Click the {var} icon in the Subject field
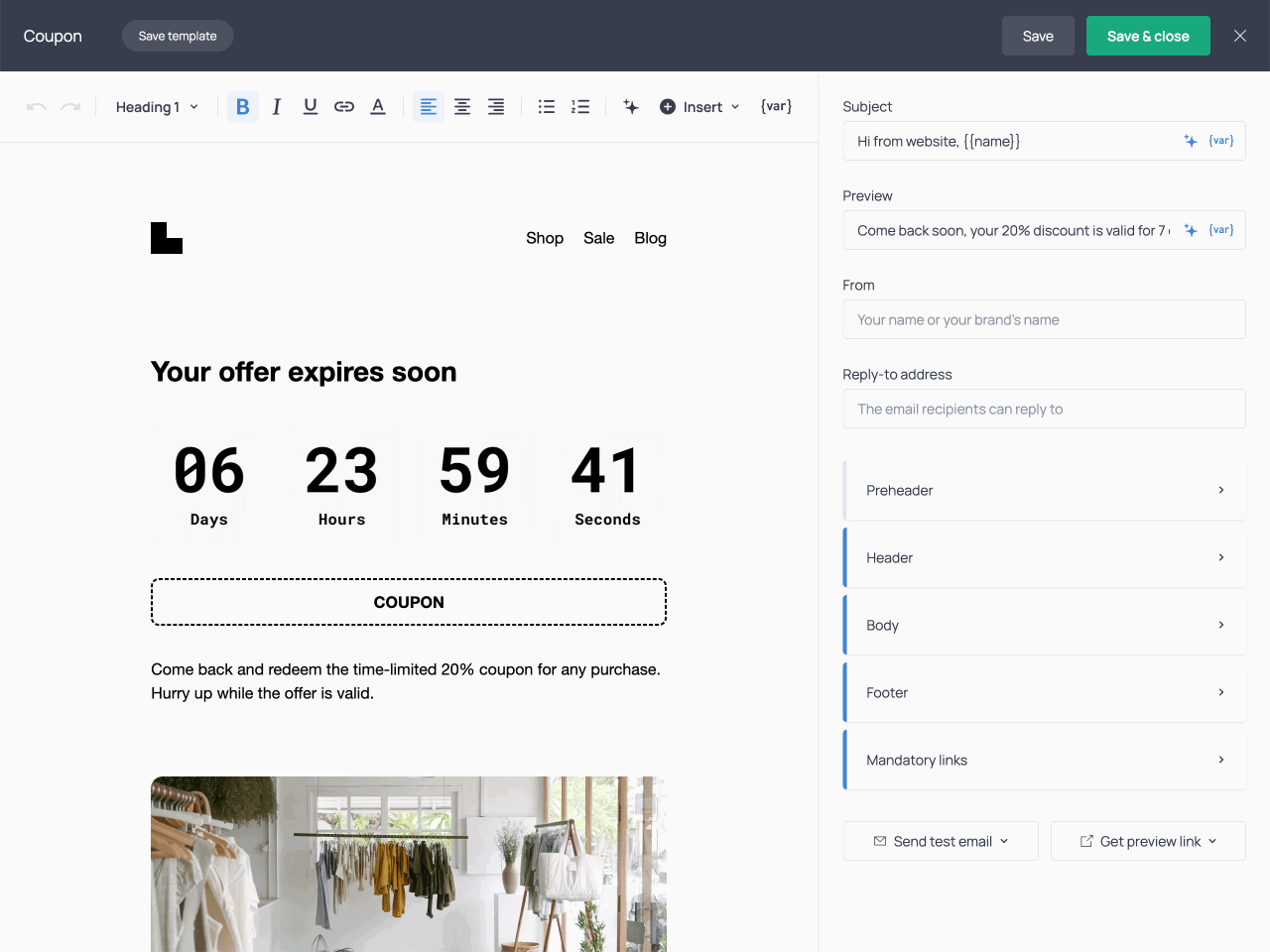This screenshot has width=1270, height=952. pyautogui.click(x=1220, y=140)
